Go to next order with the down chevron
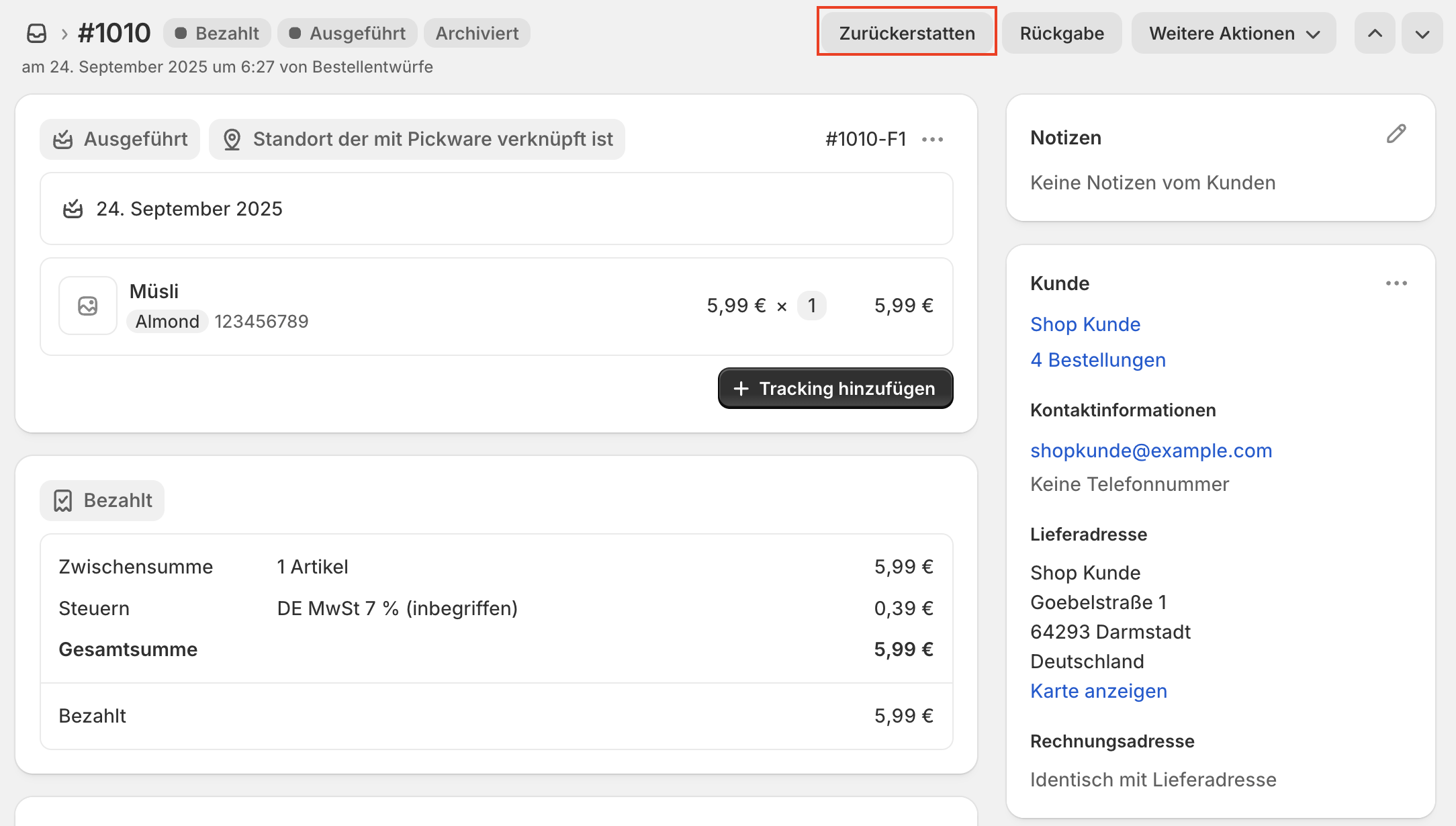1456x826 pixels. point(1422,33)
